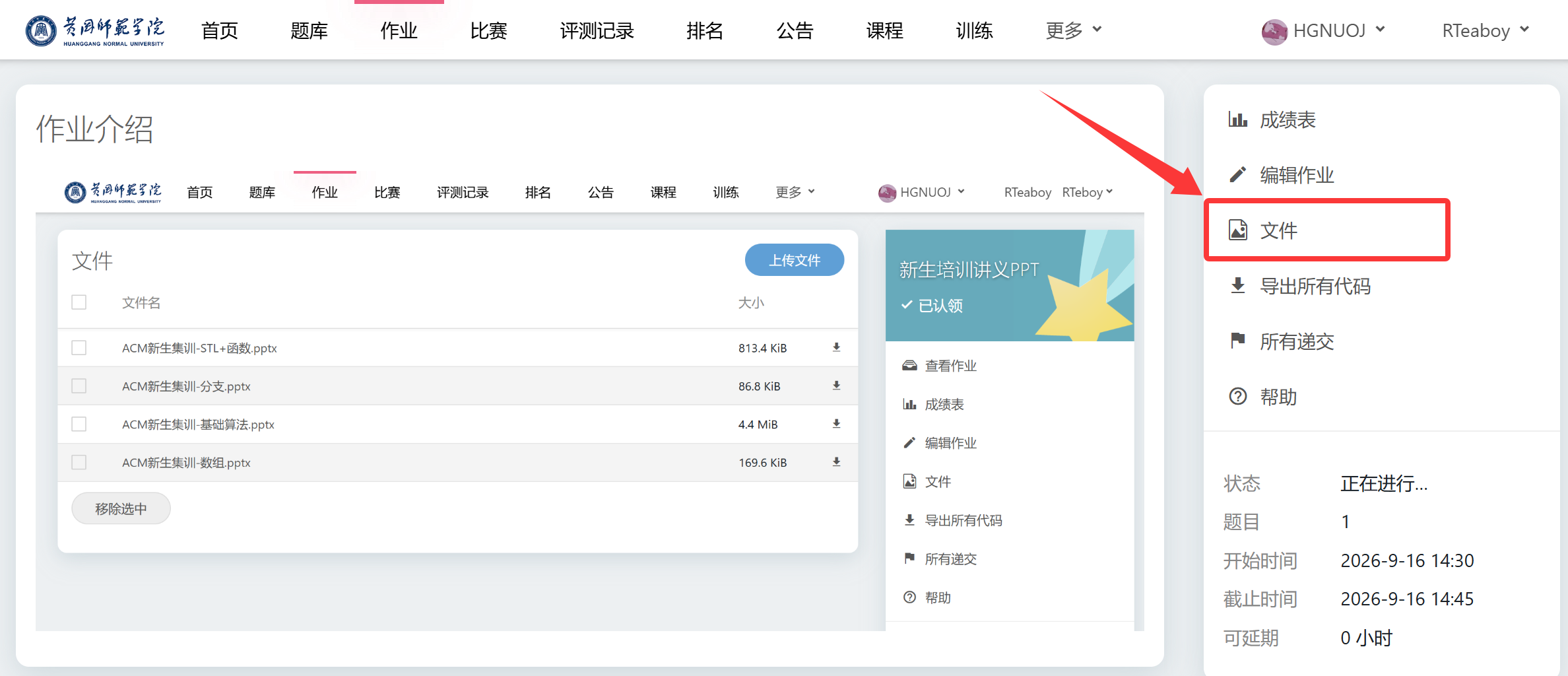Click the 813.4 KiB size value

click(x=763, y=348)
